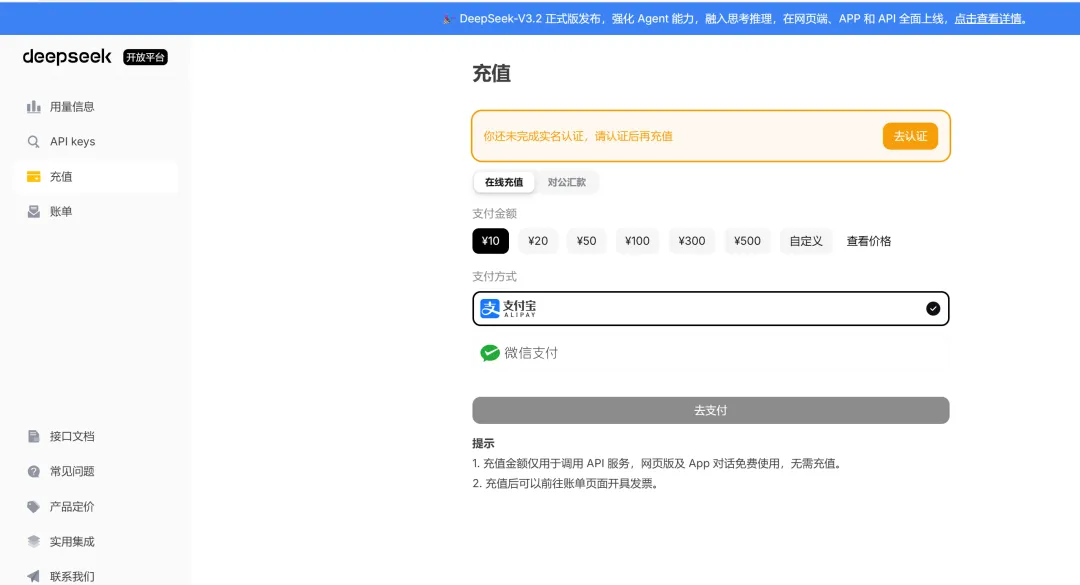Select the ¥100 amount option
This screenshot has width=1080, height=585.
point(637,241)
